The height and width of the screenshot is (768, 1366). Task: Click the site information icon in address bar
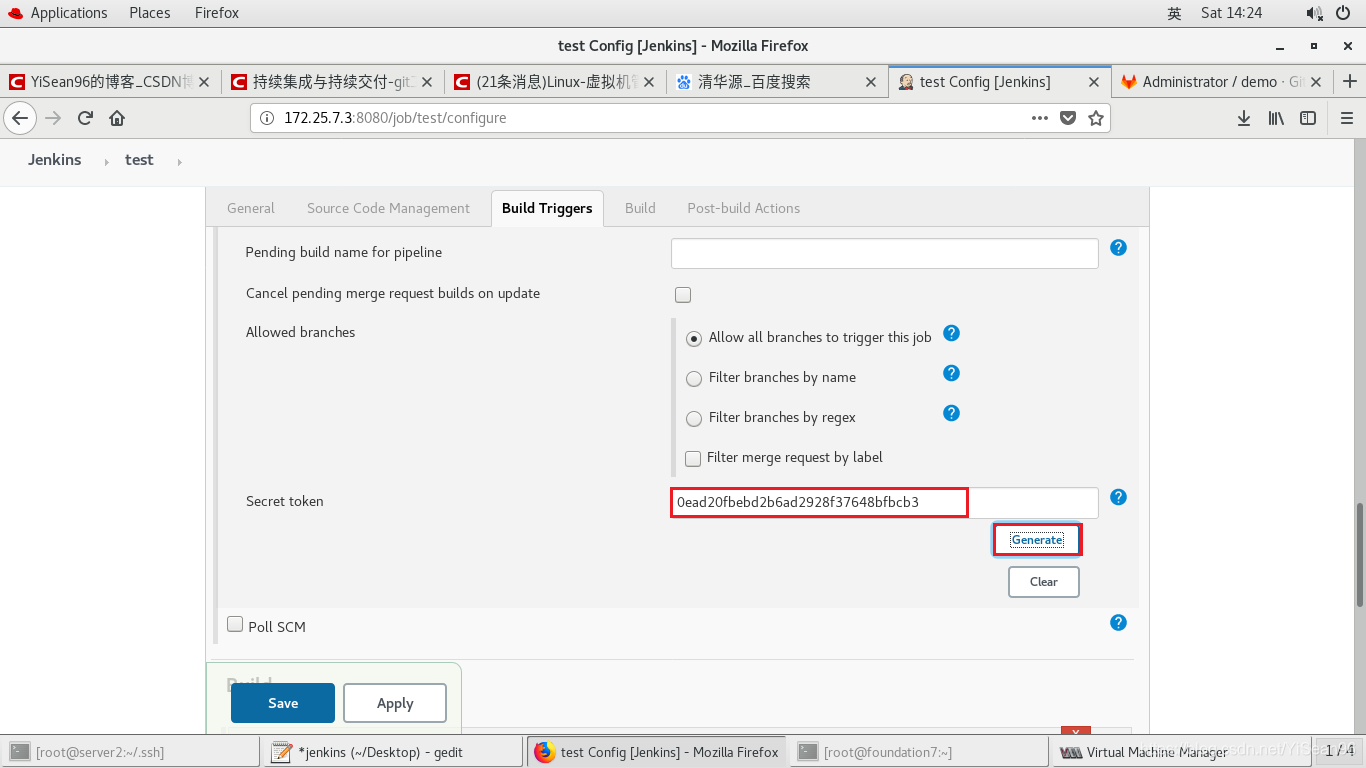[267, 118]
